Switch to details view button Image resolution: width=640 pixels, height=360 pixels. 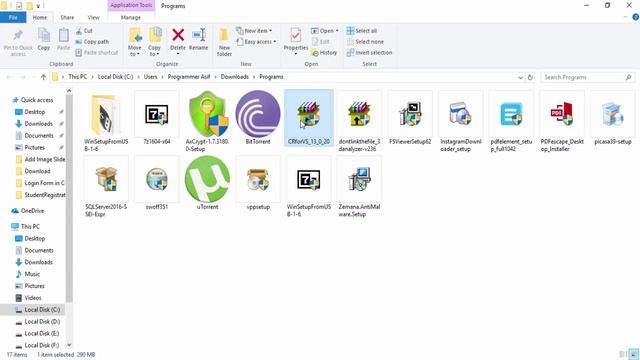(x=623, y=354)
